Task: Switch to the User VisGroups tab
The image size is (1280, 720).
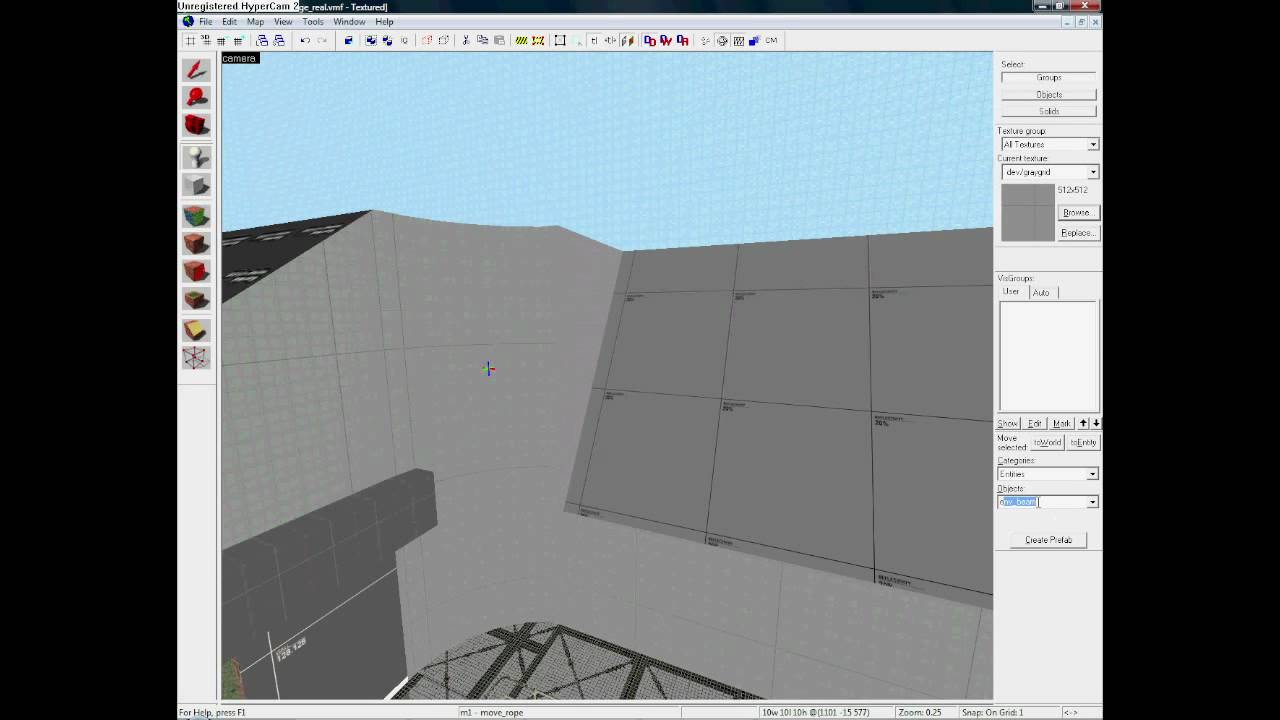Action: click(x=1011, y=292)
